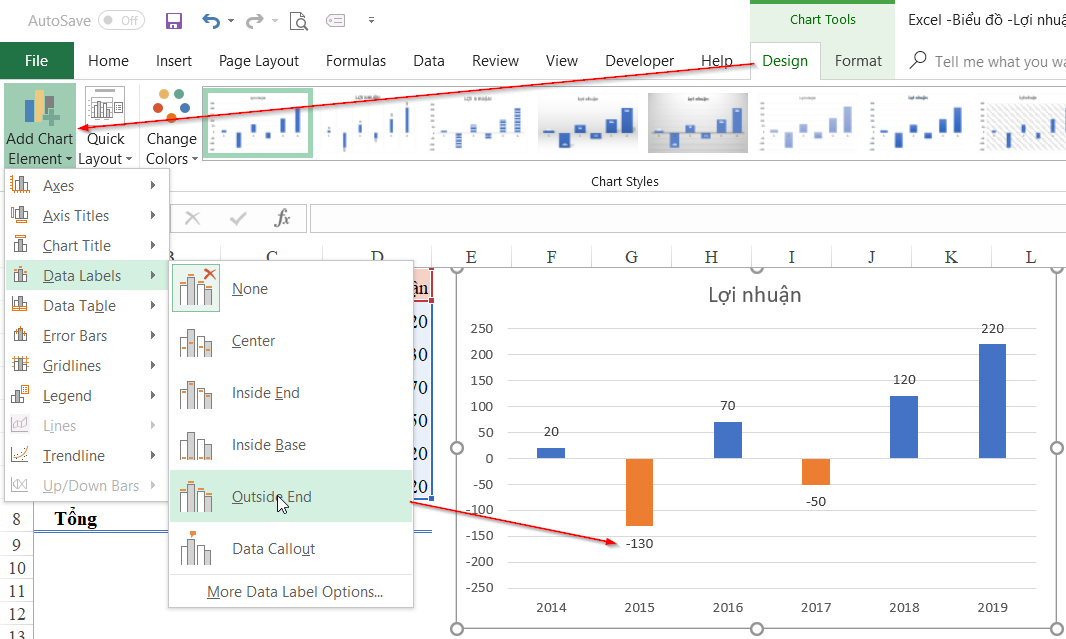Viewport: 1066px width, 639px height.
Task: Open the Customize Quick Access Toolbar dropdown
Action: [372, 20]
